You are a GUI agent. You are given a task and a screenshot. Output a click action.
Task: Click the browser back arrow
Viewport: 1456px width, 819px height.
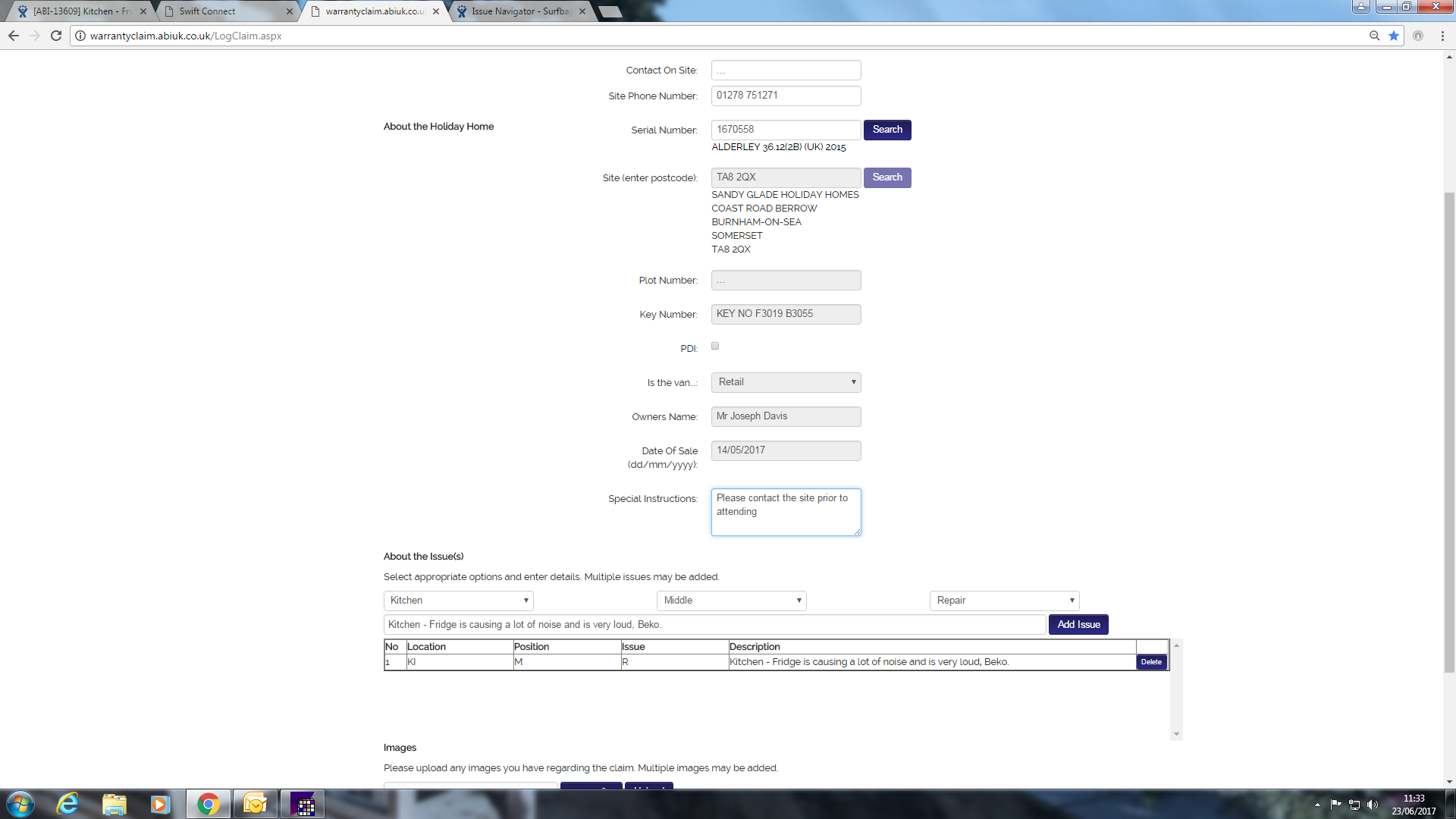coord(14,36)
